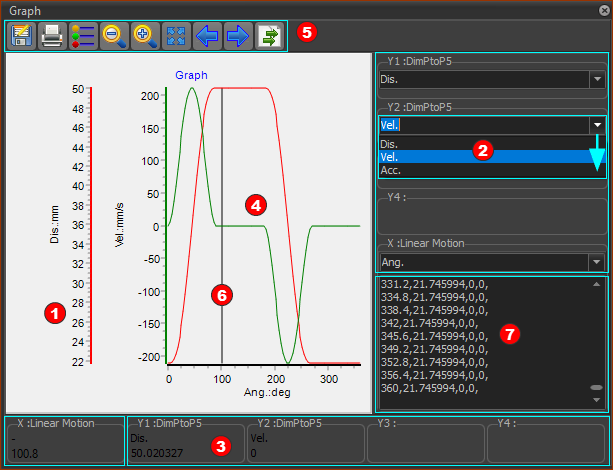Open the graph legend options icon

(83, 36)
